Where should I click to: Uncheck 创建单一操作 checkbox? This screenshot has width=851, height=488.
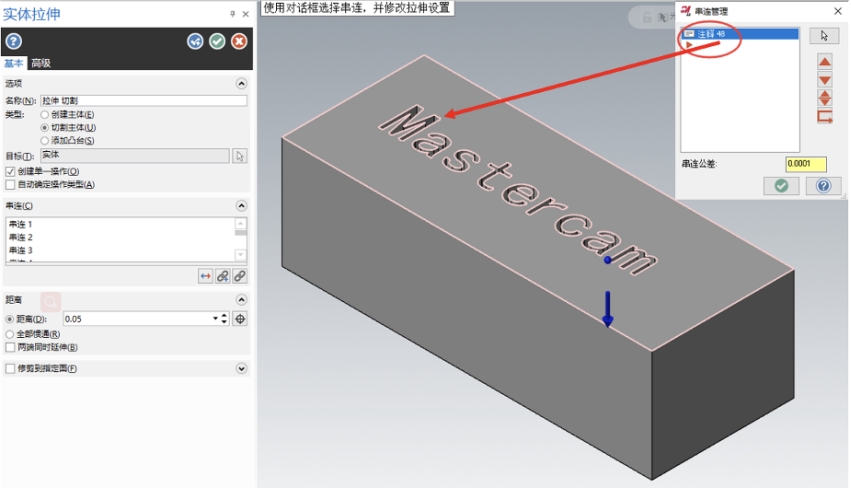pyautogui.click(x=10, y=172)
